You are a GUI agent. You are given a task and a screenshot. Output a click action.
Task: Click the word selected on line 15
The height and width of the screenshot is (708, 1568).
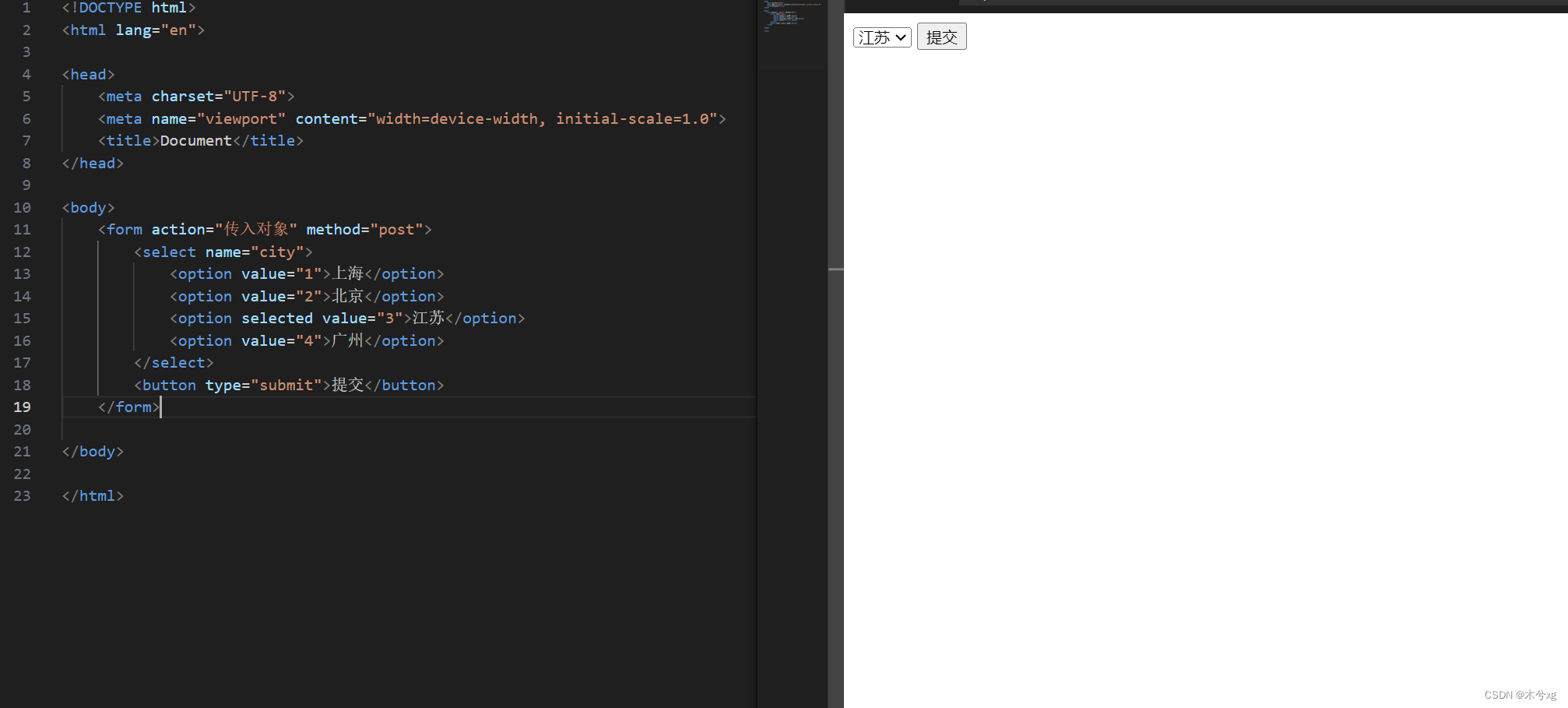(x=277, y=318)
